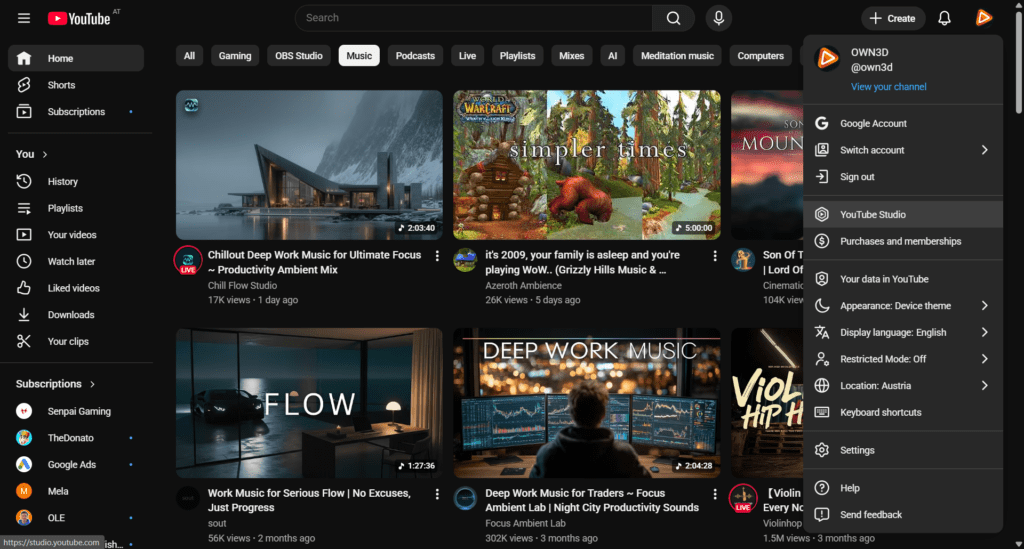Activate voice search microphone icon
The height and width of the screenshot is (549, 1024).
point(718,18)
